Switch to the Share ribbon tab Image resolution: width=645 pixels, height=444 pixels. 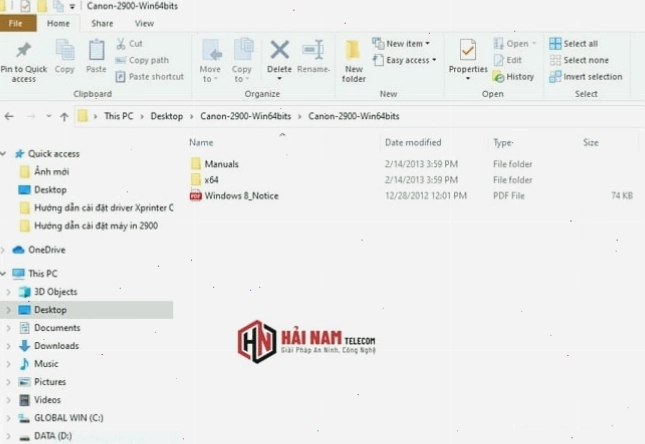coord(102,23)
